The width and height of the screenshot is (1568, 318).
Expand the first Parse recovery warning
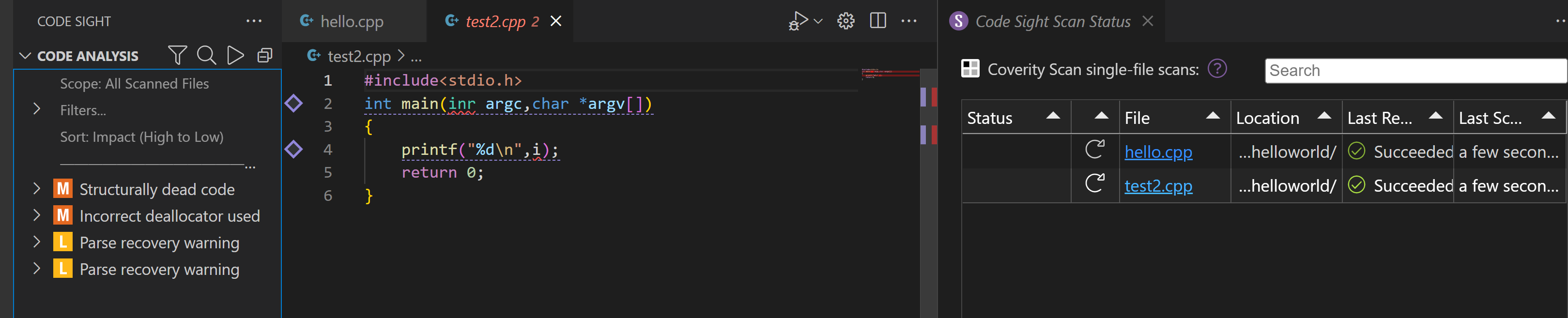[x=36, y=242]
